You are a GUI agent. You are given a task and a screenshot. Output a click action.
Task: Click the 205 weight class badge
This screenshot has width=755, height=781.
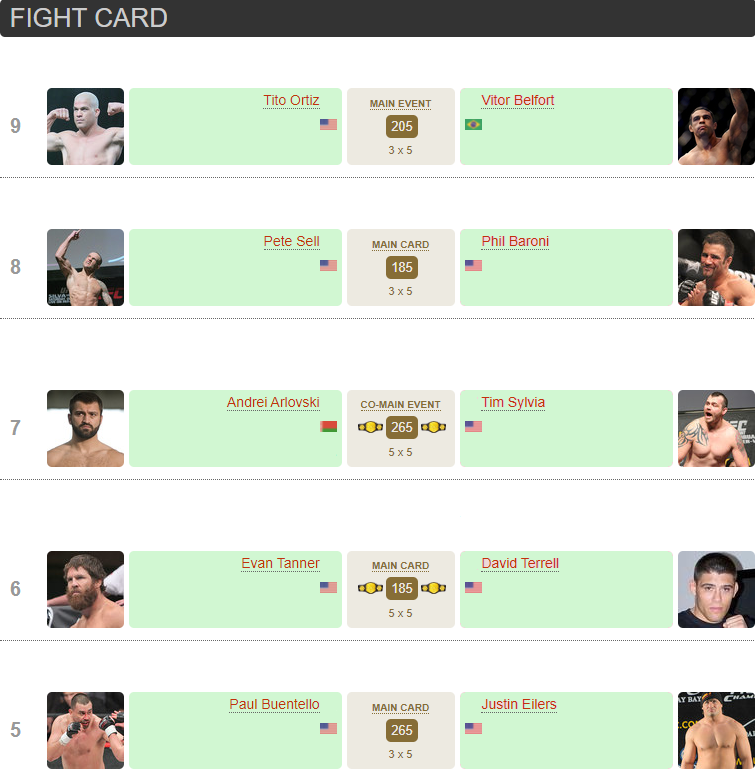(x=401, y=126)
